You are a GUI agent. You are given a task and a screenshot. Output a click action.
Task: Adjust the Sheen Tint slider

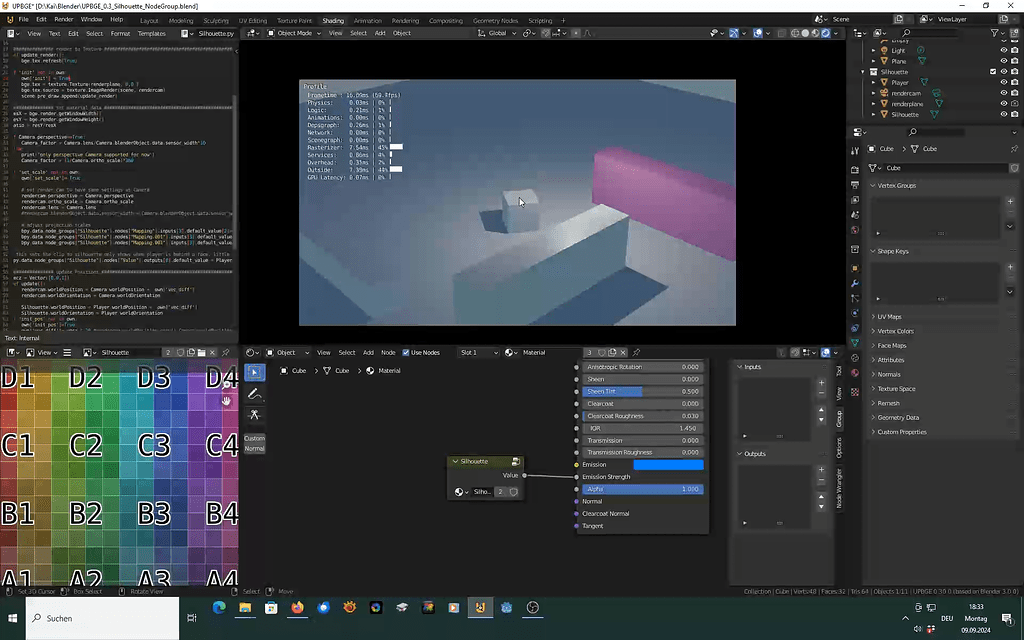point(643,392)
